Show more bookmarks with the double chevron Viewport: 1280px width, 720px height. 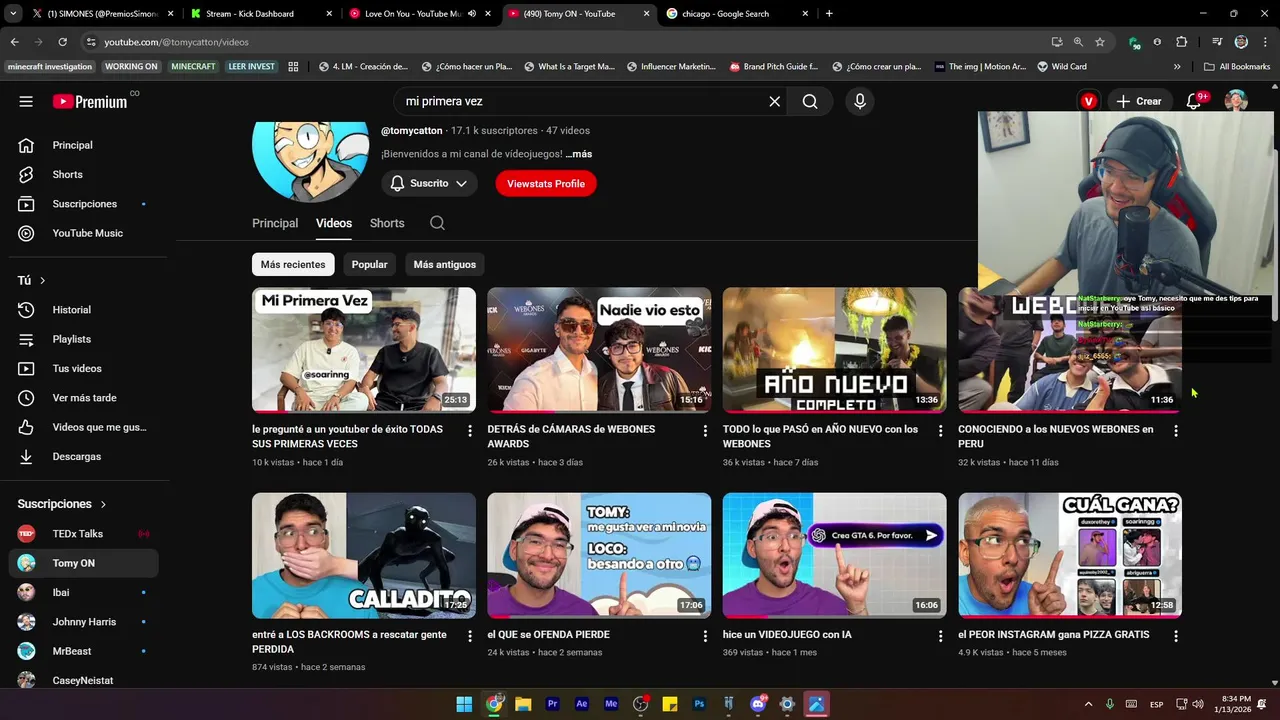pyautogui.click(x=1177, y=67)
